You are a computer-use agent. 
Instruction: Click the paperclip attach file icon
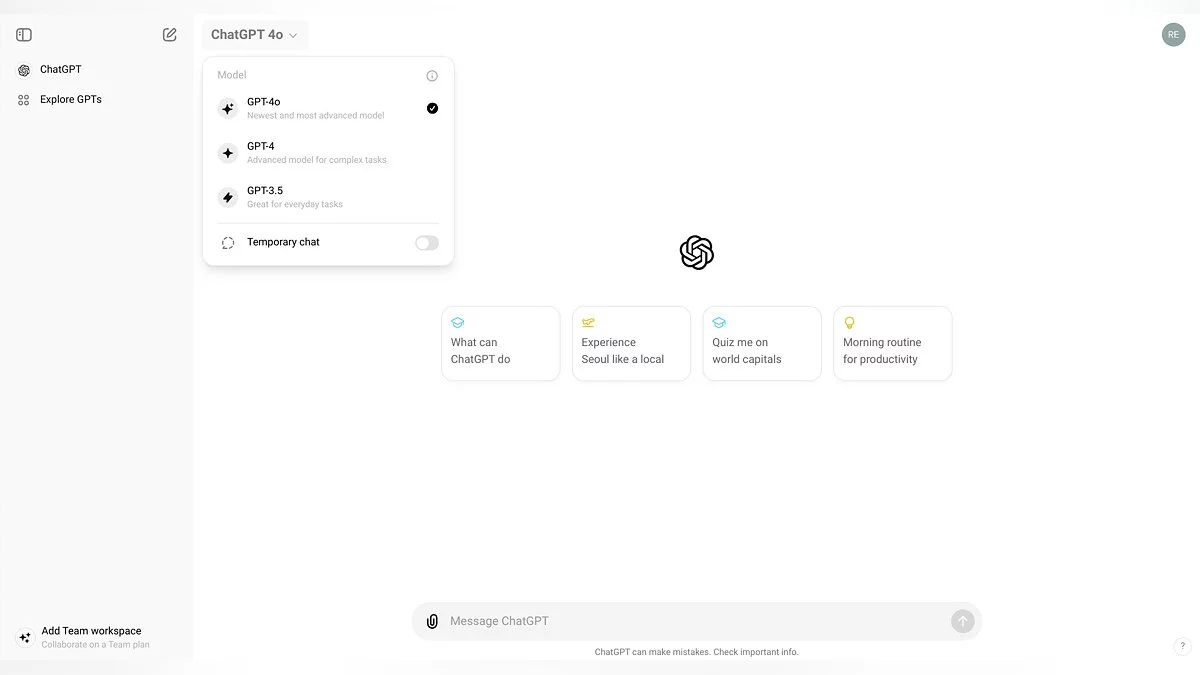432,621
